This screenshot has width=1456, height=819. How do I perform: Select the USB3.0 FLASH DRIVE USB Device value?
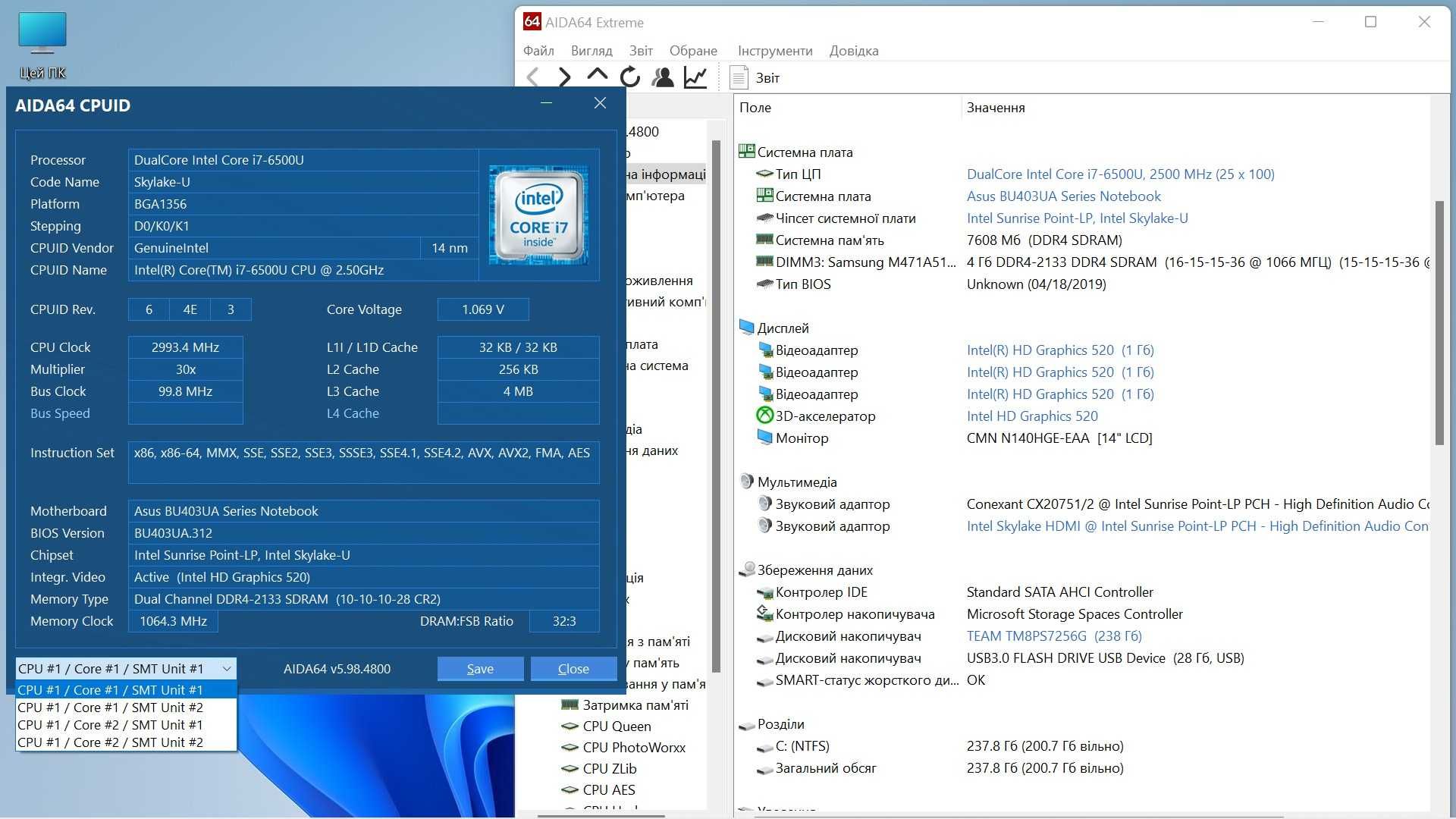click(1105, 657)
